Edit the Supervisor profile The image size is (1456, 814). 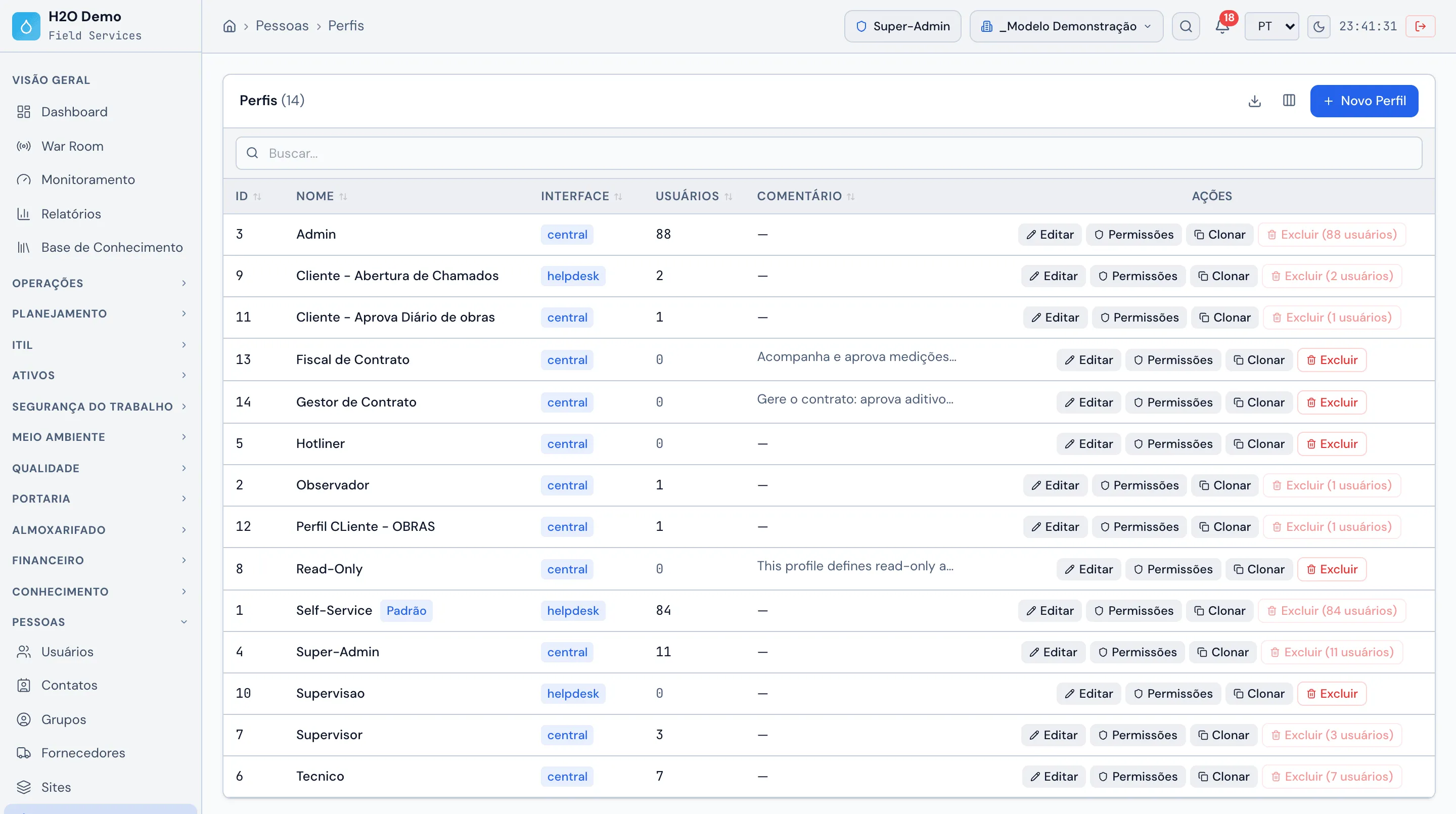pyautogui.click(x=1054, y=735)
